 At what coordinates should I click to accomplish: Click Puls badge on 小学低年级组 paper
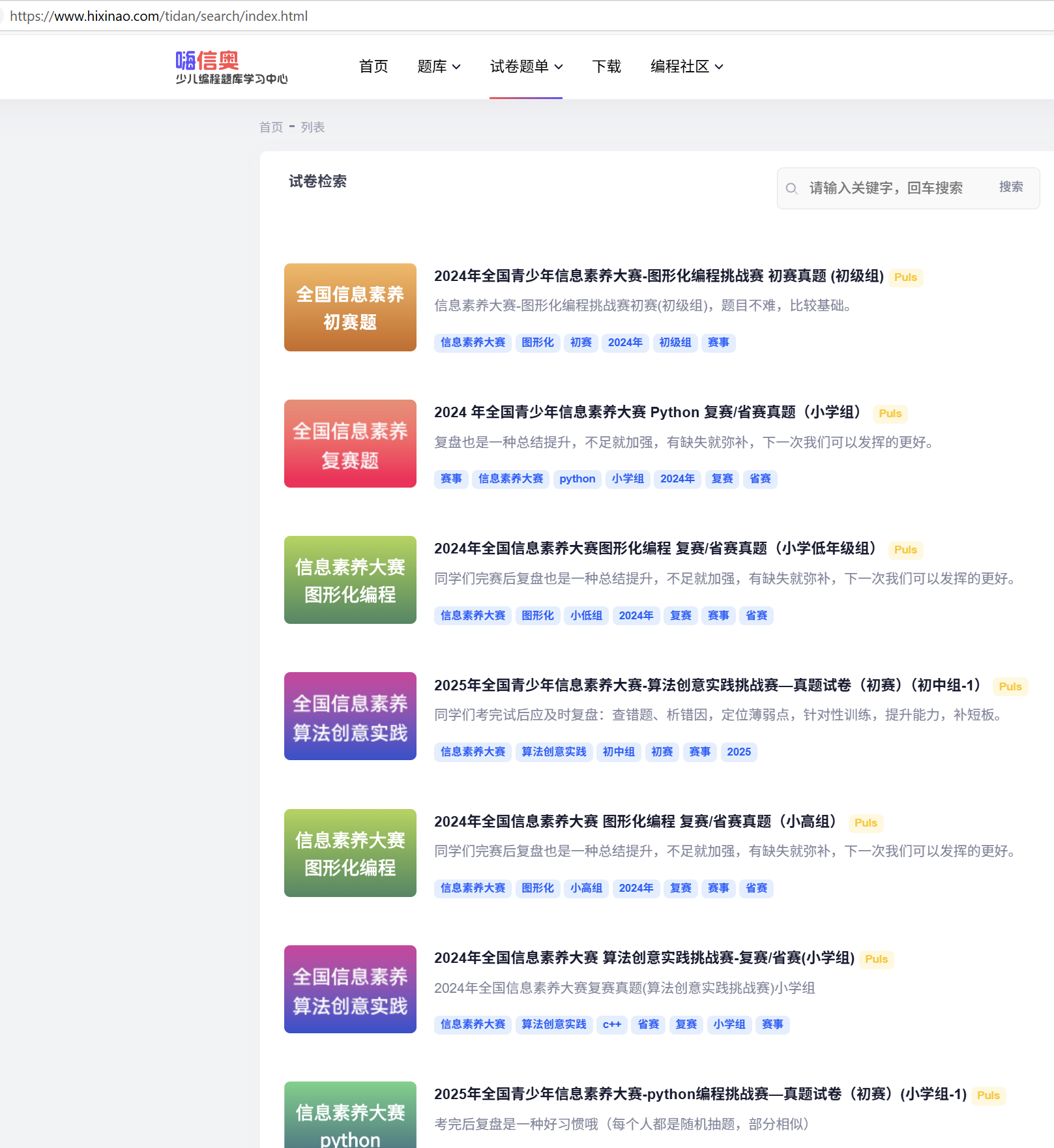(x=905, y=550)
